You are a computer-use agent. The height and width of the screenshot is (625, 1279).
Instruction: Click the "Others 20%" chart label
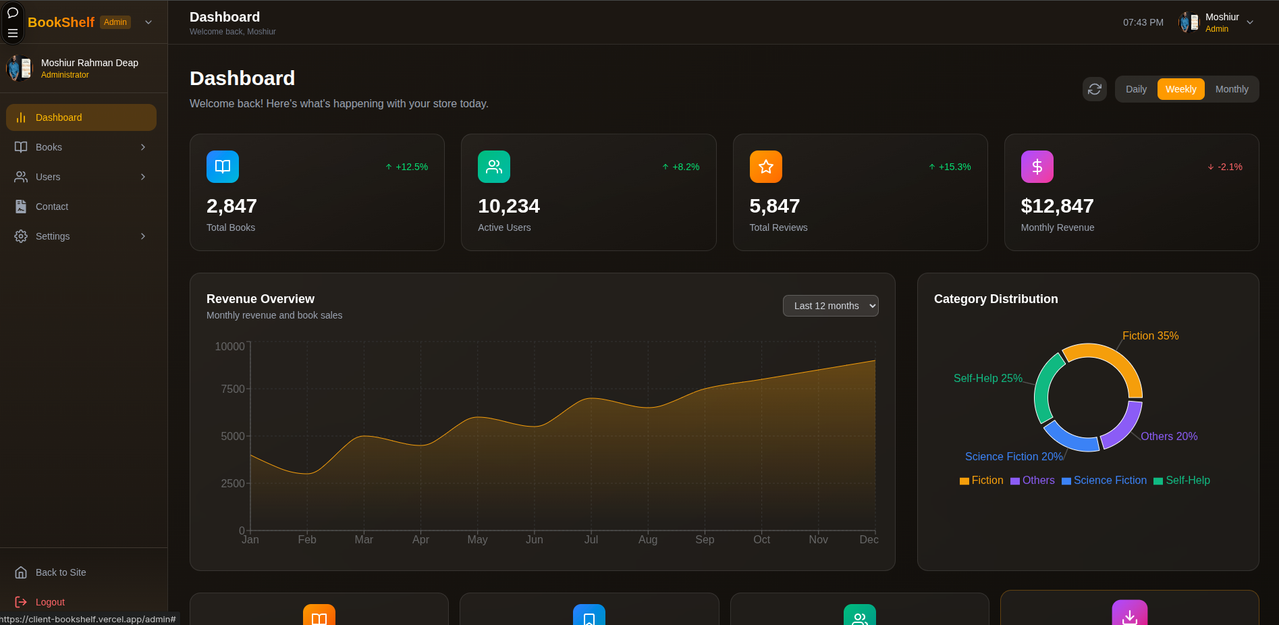[1169, 437]
